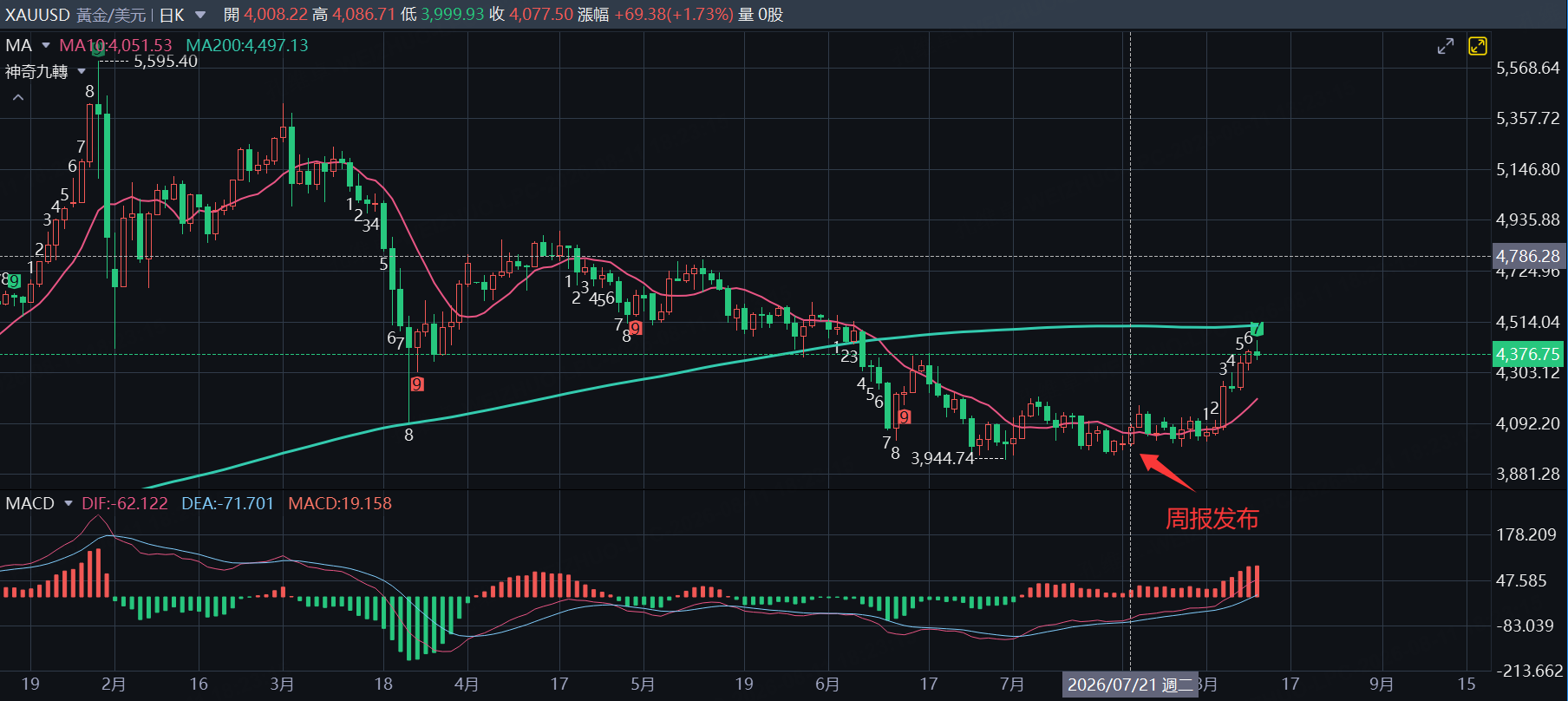Screen dimensions: 1568x701
Task: Click the red 9 marker near 5月
Action: [636, 328]
